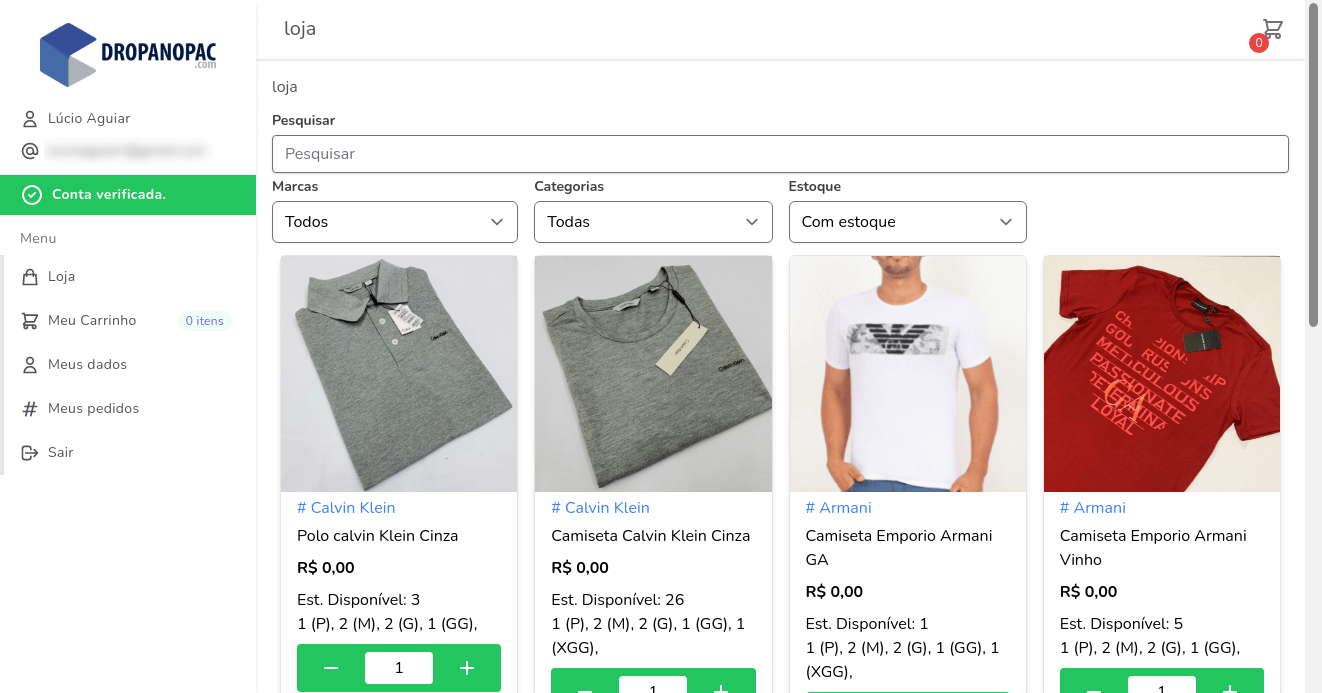Click the price of Camiseta Calvin Klein Cinza
The height and width of the screenshot is (693, 1322).
coord(580,568)
